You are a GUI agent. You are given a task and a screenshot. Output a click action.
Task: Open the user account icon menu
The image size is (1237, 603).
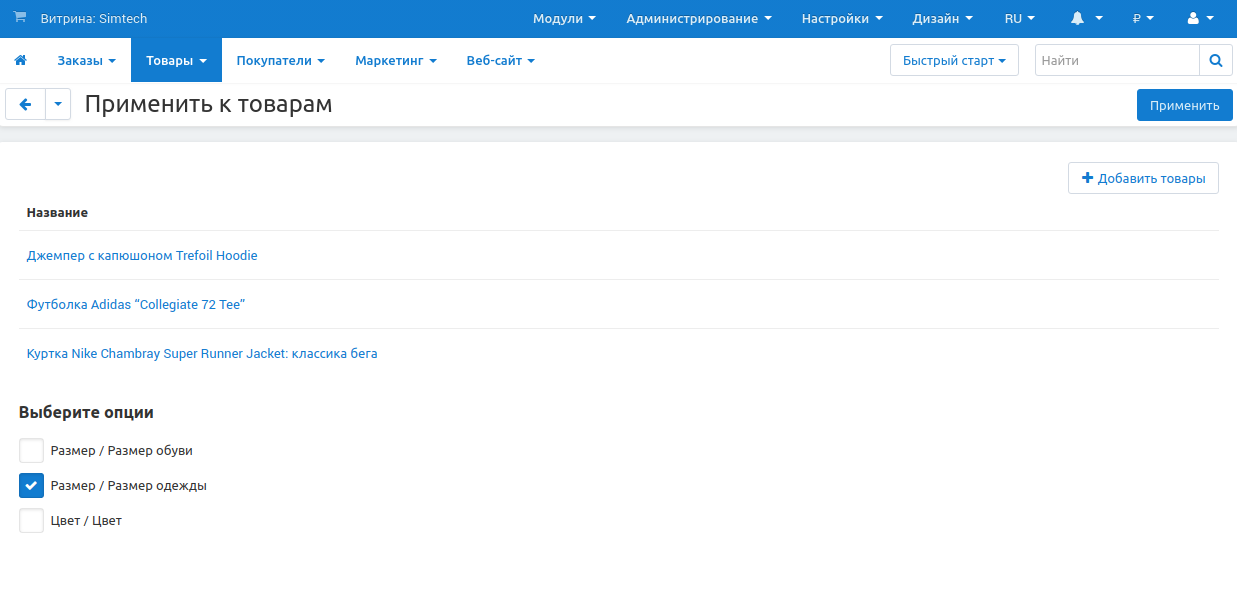(x=1199, y=19)
